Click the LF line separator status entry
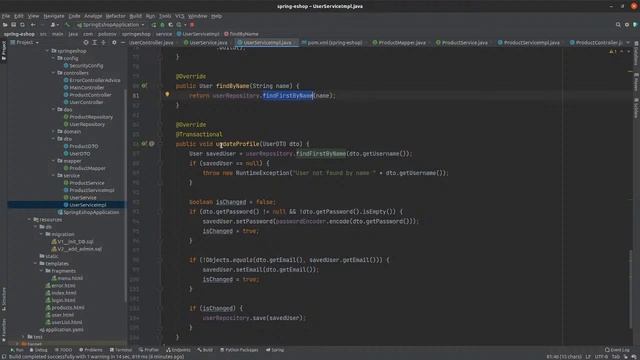Image resolution: width=640 pixels, height=360 pixels. tap(588, 356)
